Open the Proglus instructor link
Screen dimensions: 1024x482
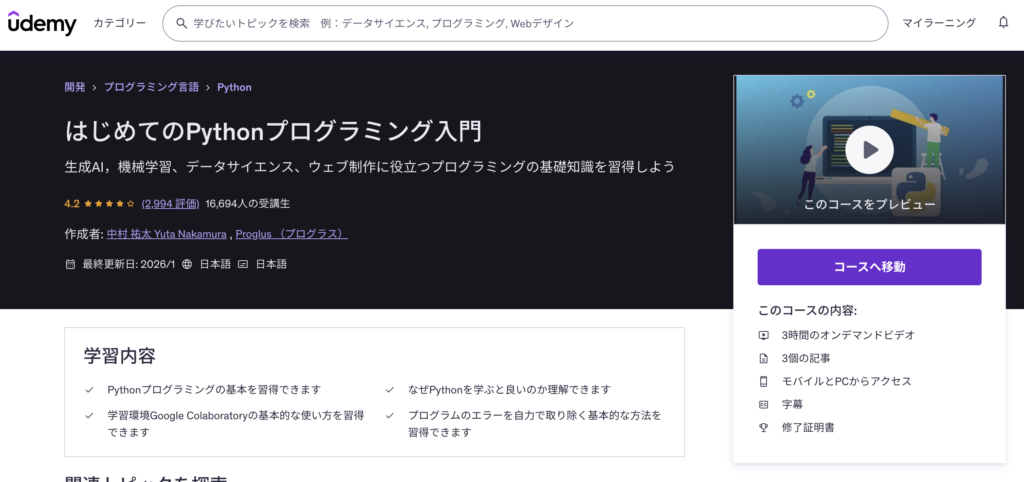(292, 234)
